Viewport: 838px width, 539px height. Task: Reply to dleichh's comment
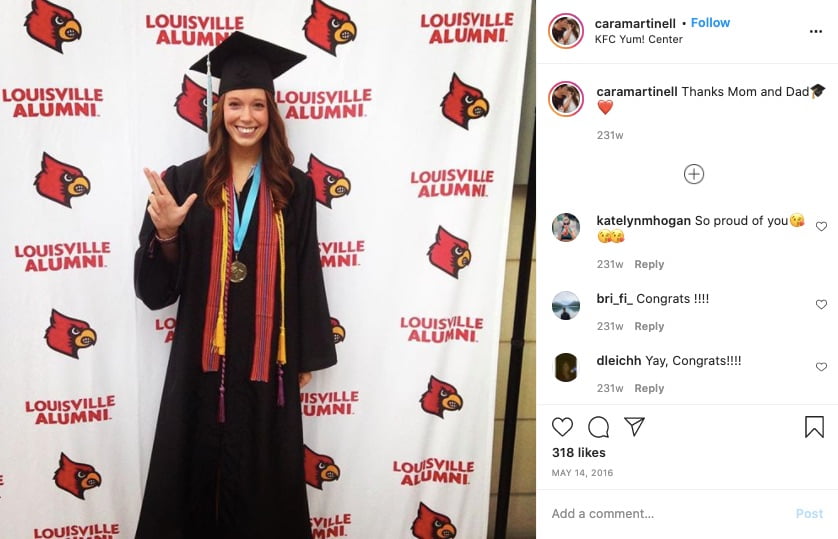click(649, 388)
